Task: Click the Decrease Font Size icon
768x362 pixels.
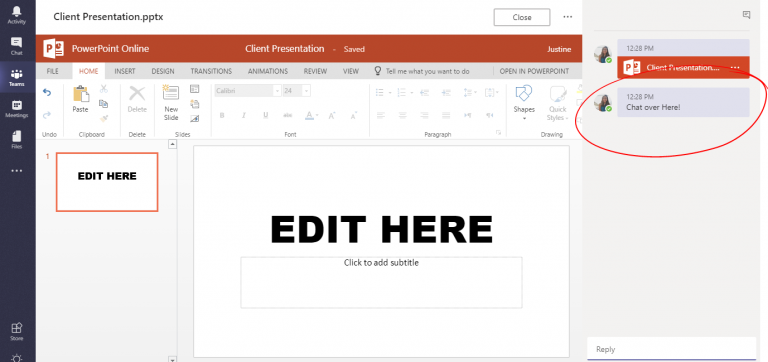Action: pyautogui.click(x=354, y=115)
